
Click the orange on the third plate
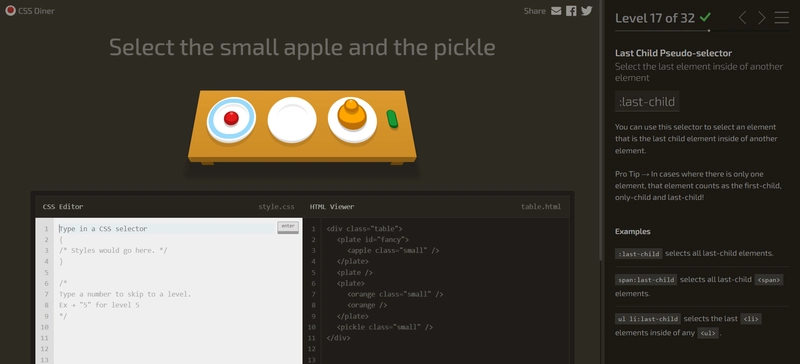[x=352, y=114]
